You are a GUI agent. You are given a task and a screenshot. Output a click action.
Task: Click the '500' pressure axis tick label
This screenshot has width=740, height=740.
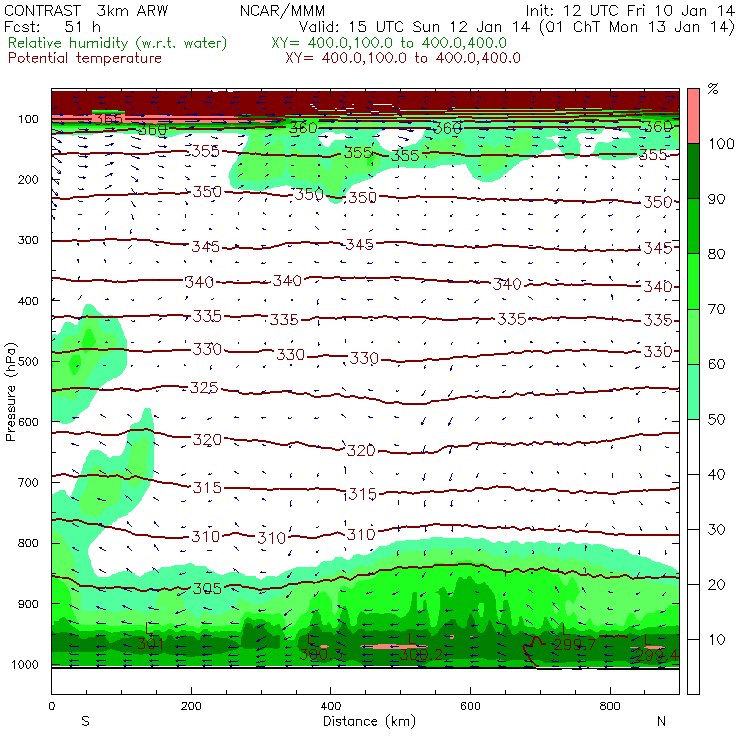point(28,361)
